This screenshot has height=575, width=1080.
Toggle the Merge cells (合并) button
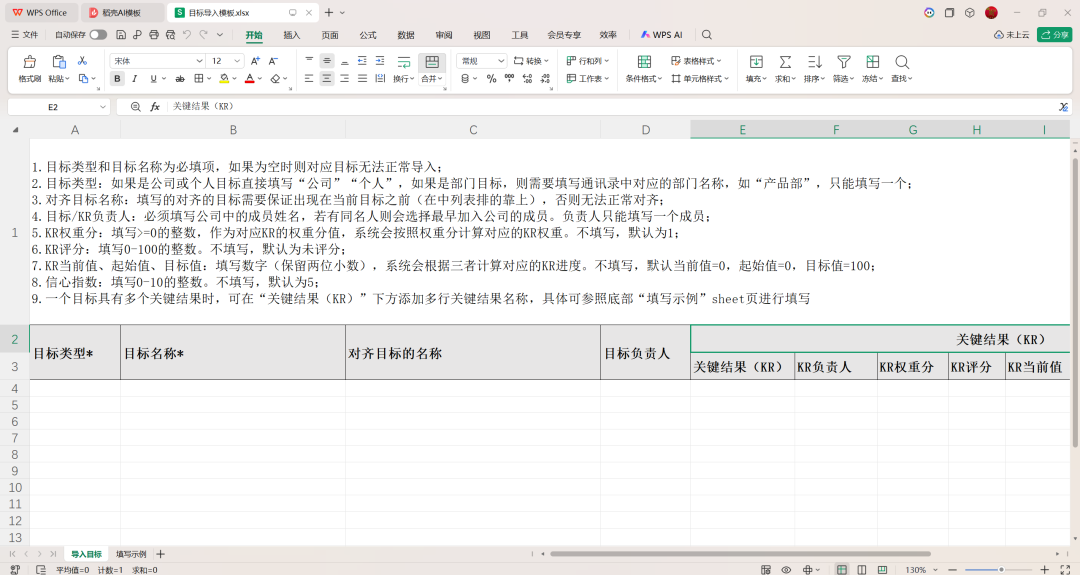(x=432, y=70)
